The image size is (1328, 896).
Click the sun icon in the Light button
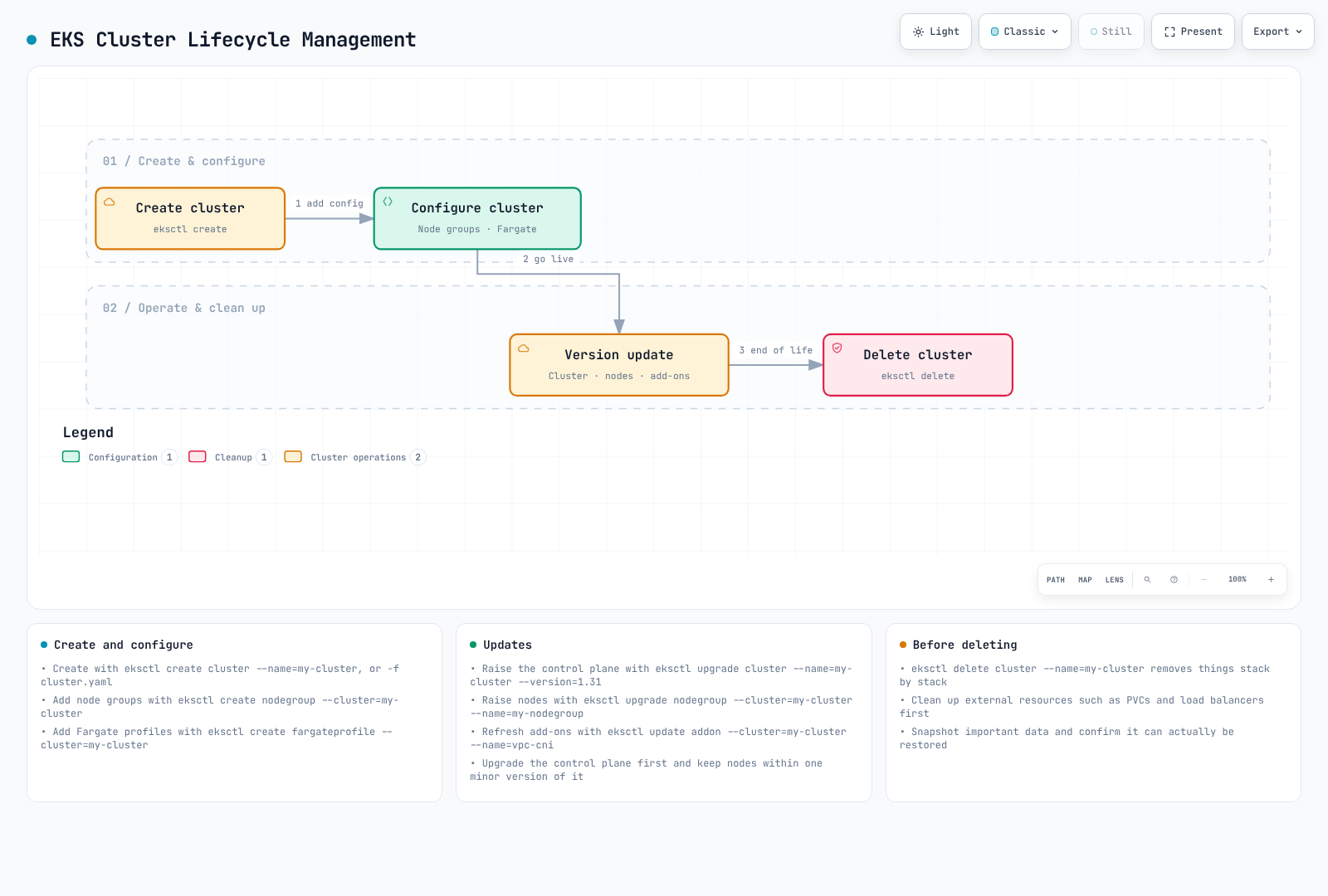[918, 32]
